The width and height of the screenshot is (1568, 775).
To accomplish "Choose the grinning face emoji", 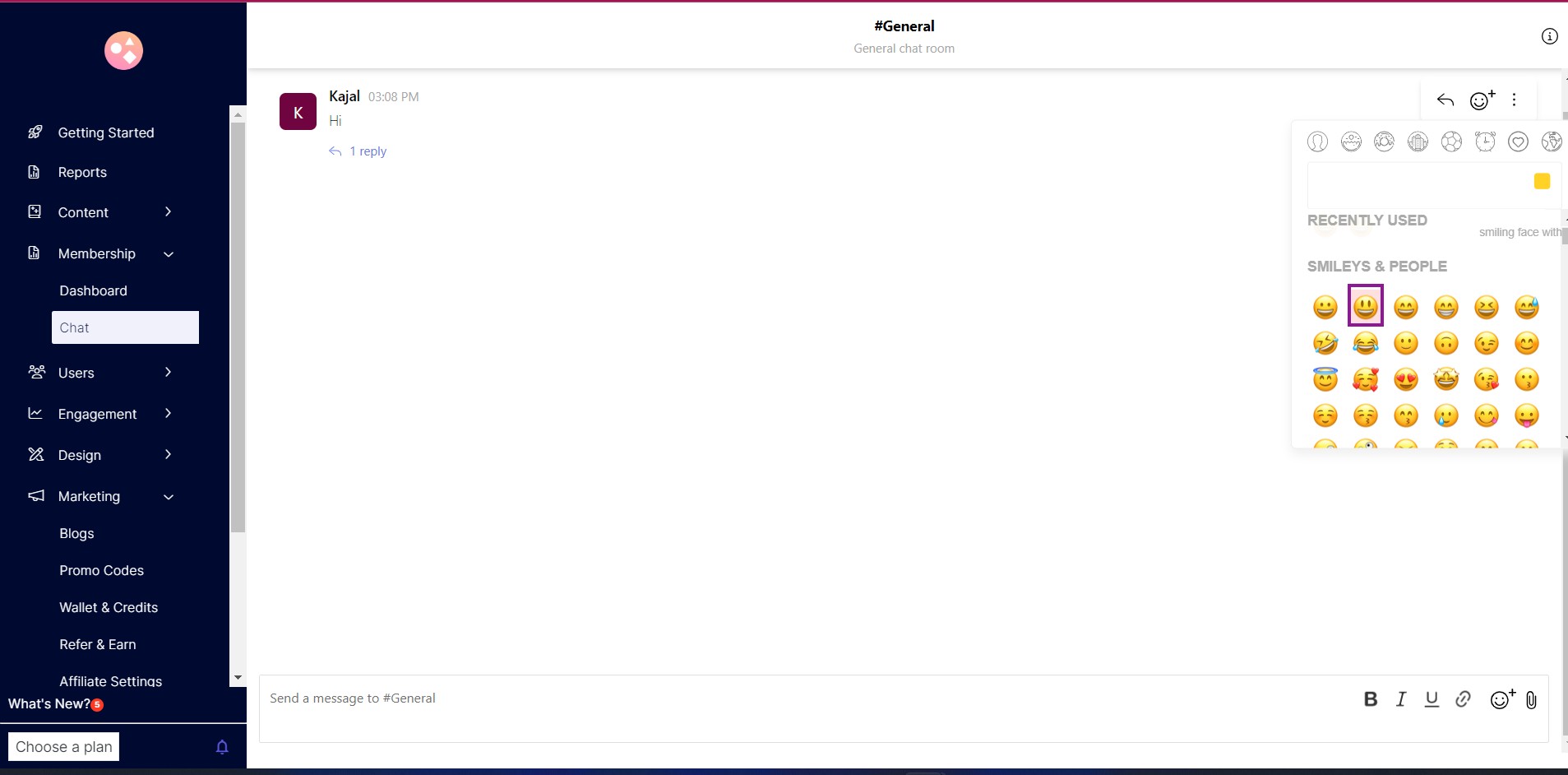I will click(x=1325, y=307).
